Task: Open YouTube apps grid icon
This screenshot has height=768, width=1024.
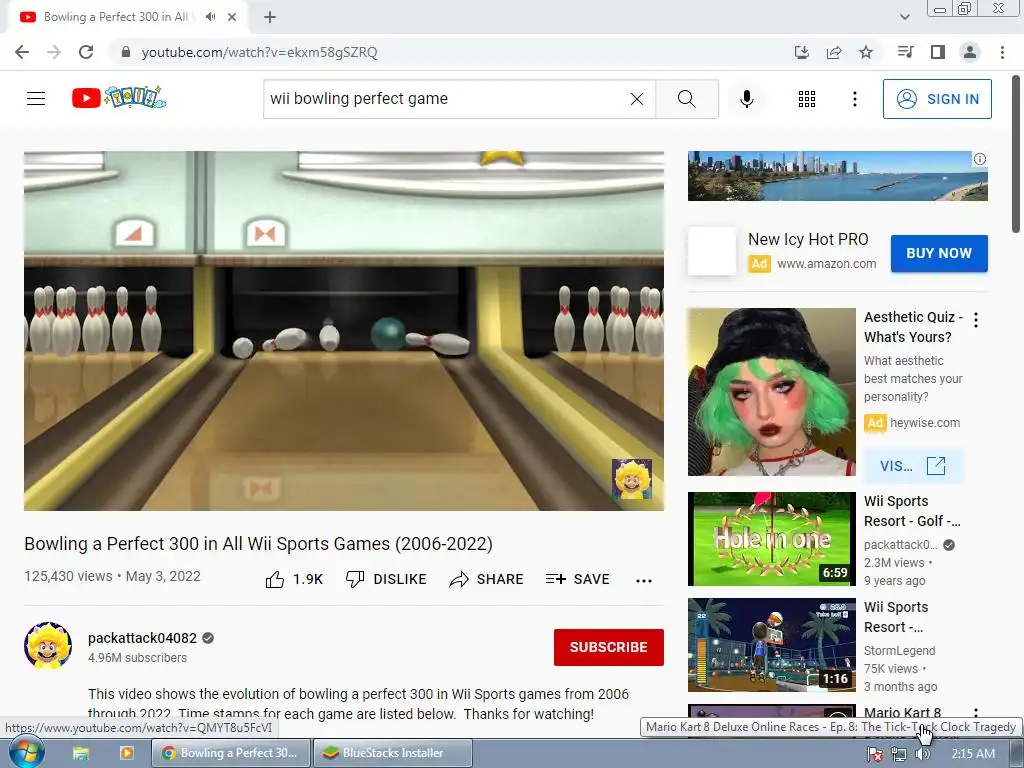Action: [807, 99]
